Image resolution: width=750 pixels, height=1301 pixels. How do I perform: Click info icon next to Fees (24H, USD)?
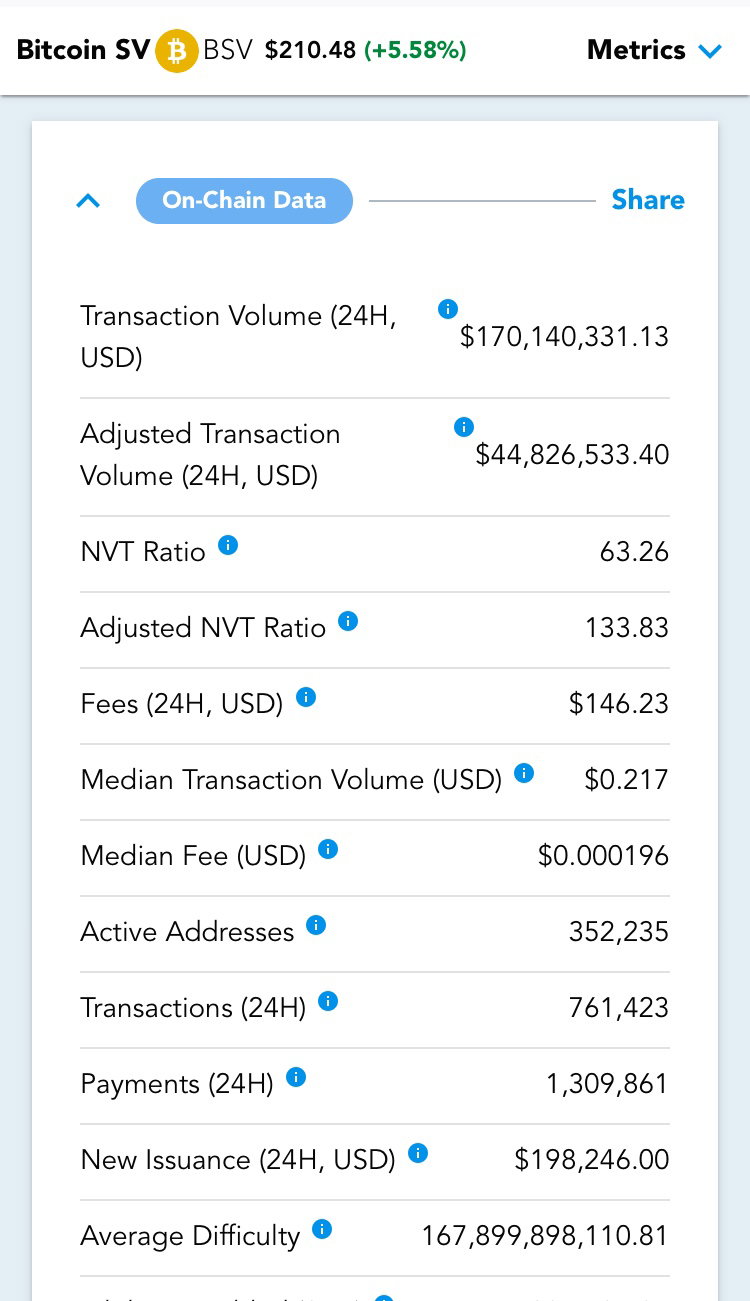click(x=306, y=697)
